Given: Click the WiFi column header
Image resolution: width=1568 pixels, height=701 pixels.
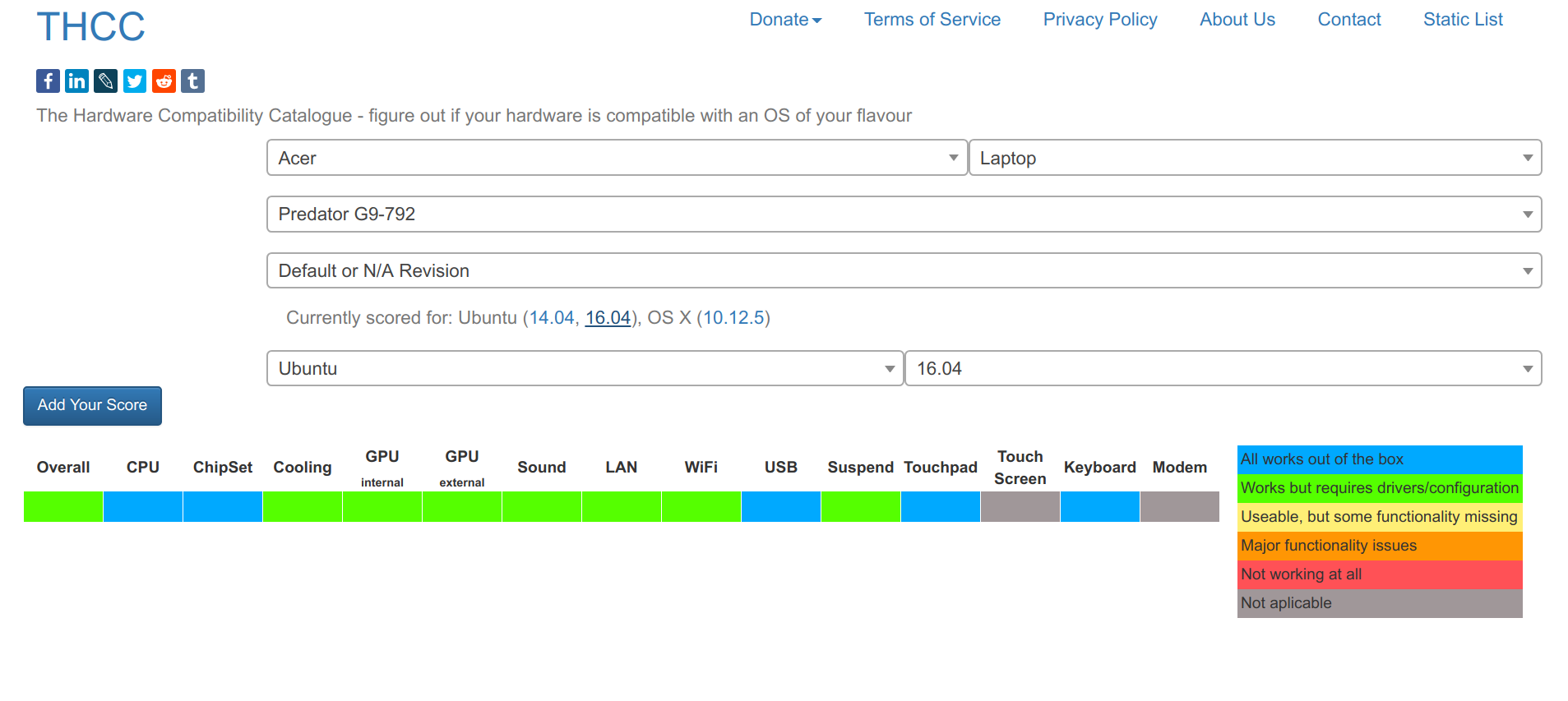Looking at the screenshot, I should (x=701, y=468).
